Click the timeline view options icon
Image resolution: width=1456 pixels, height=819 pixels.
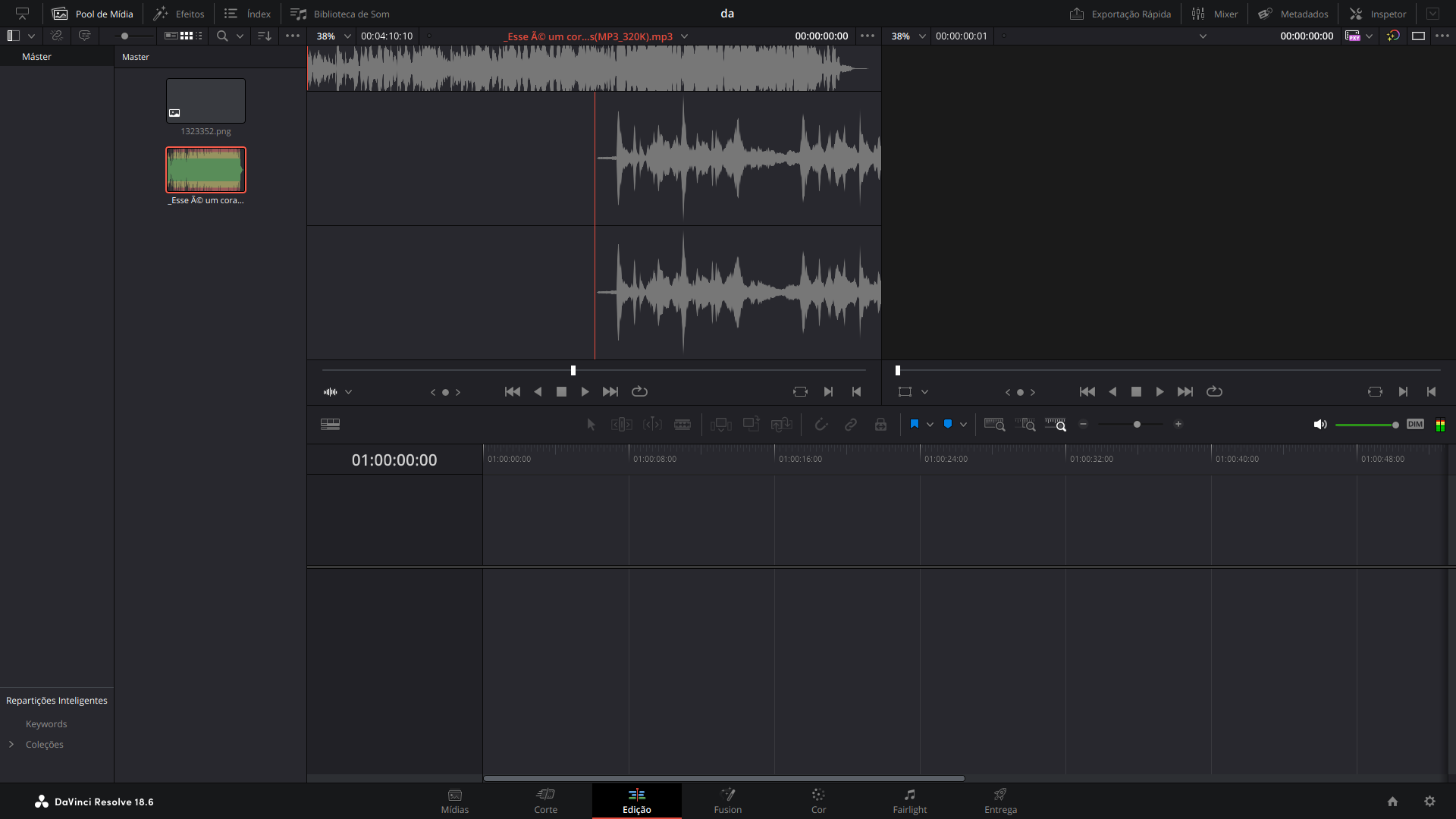tap(330, 425)
